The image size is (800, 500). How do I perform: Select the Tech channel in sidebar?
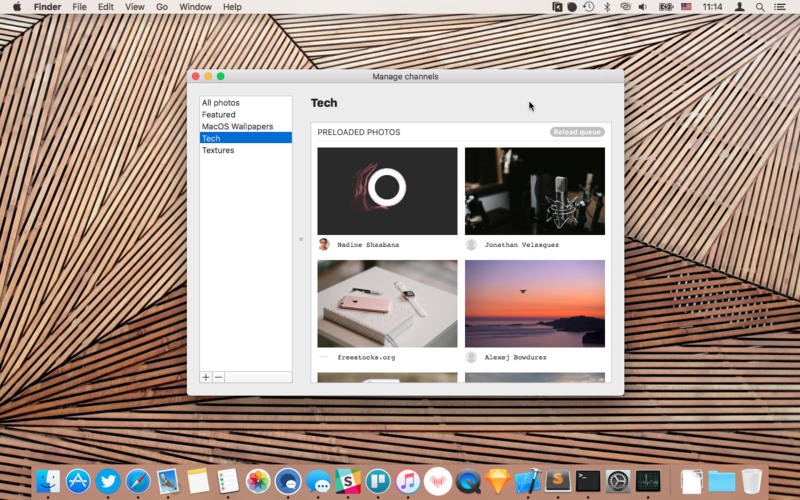245,138
